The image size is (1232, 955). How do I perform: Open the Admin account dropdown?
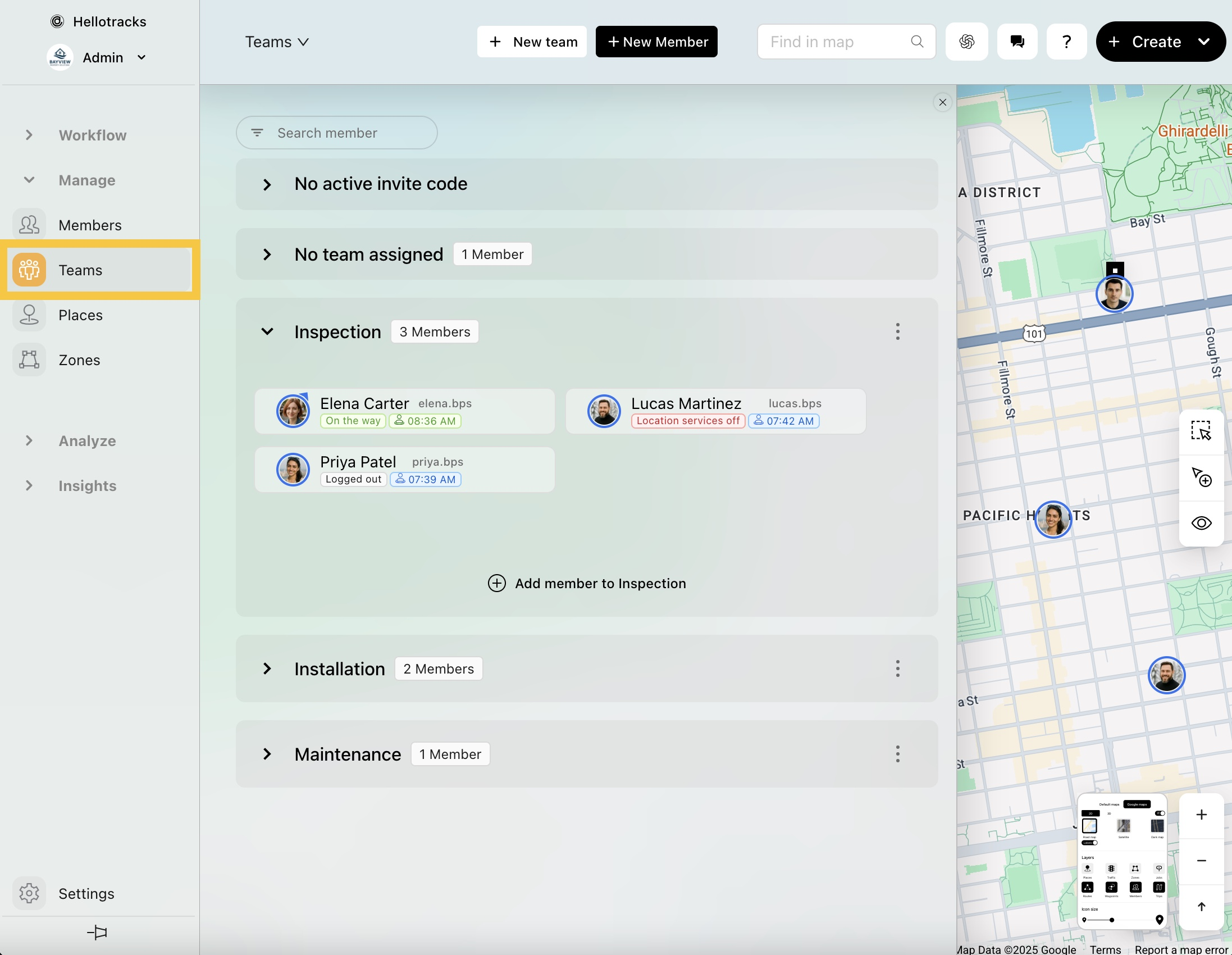(141, 57)
